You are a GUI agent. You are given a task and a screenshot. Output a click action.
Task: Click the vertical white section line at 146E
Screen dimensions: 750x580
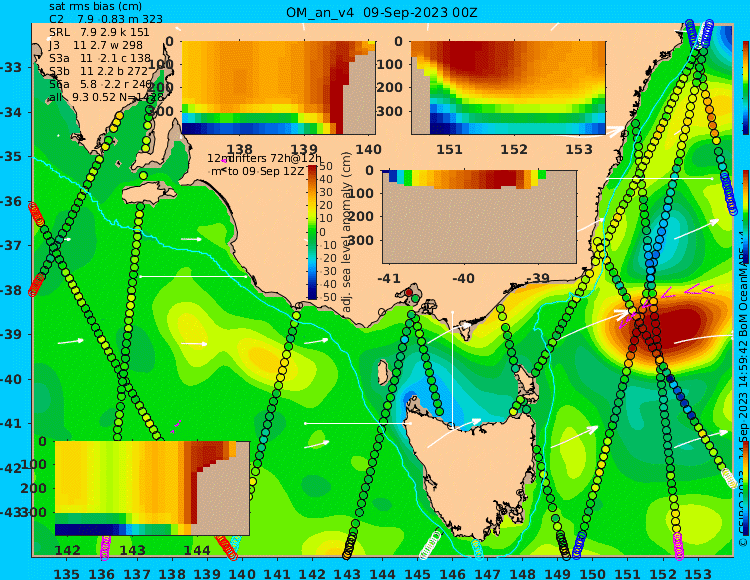(x=452, y=368)
